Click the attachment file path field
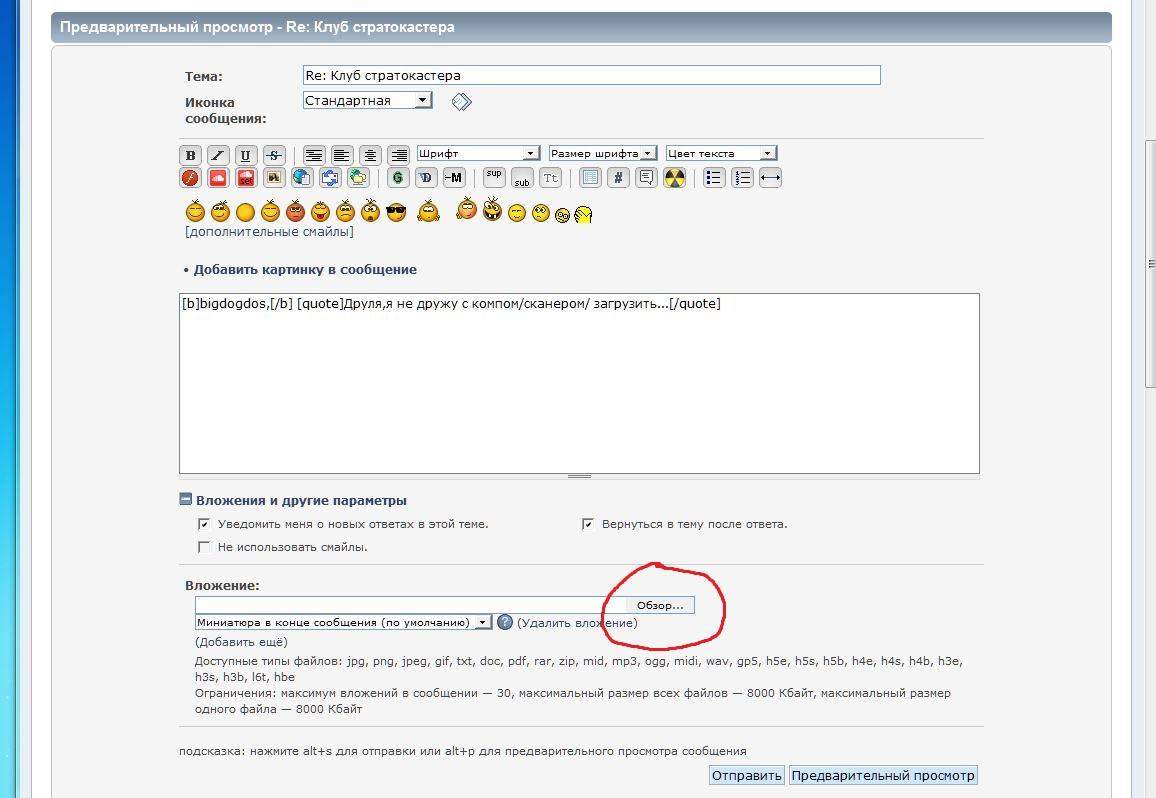 [x=410, y=605]
